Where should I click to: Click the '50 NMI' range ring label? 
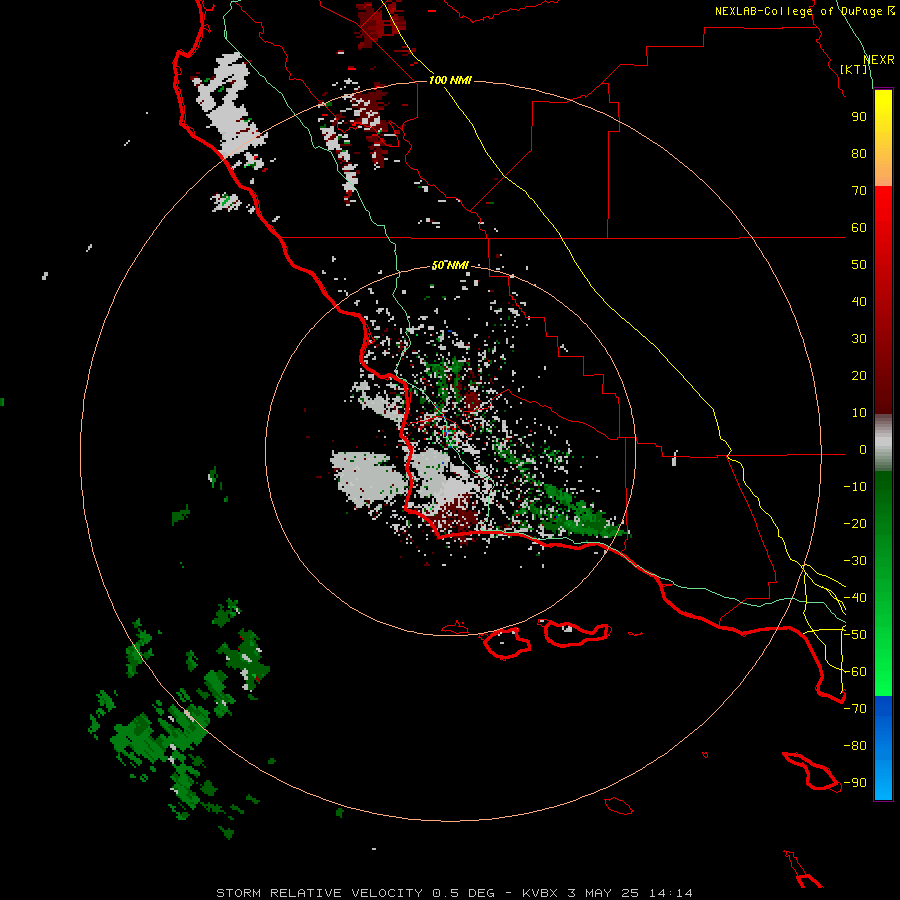(x=450, y=265)
